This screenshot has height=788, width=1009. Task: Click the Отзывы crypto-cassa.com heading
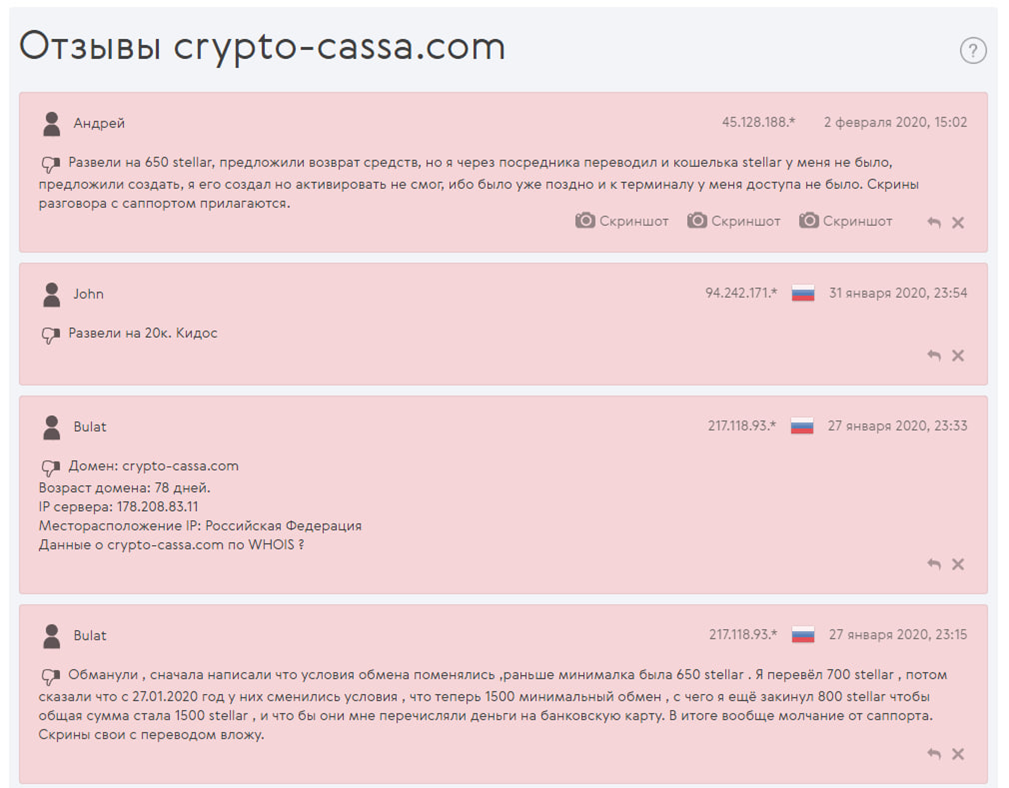coord(262,47)
